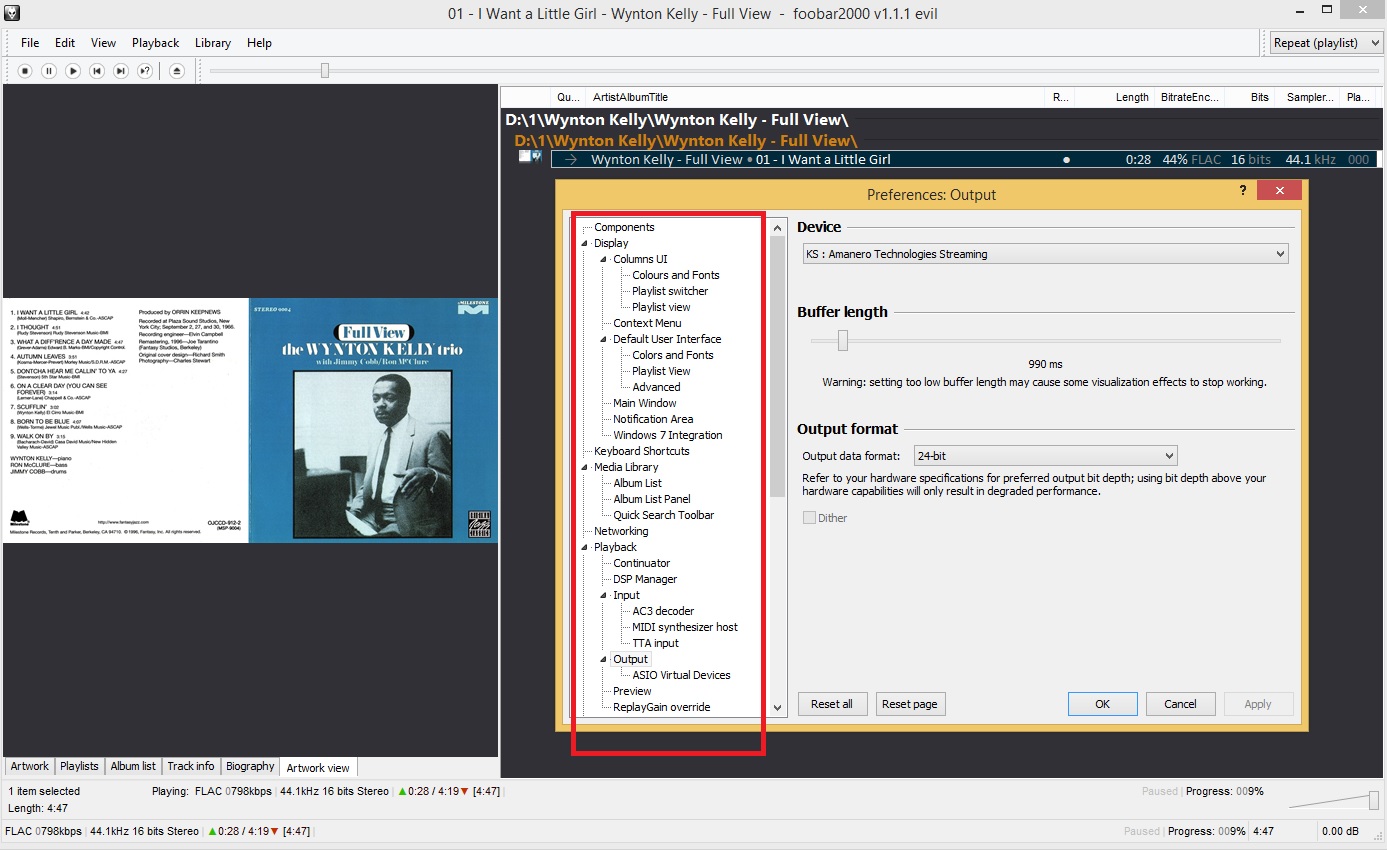Open the Library menu

[213, 43]
